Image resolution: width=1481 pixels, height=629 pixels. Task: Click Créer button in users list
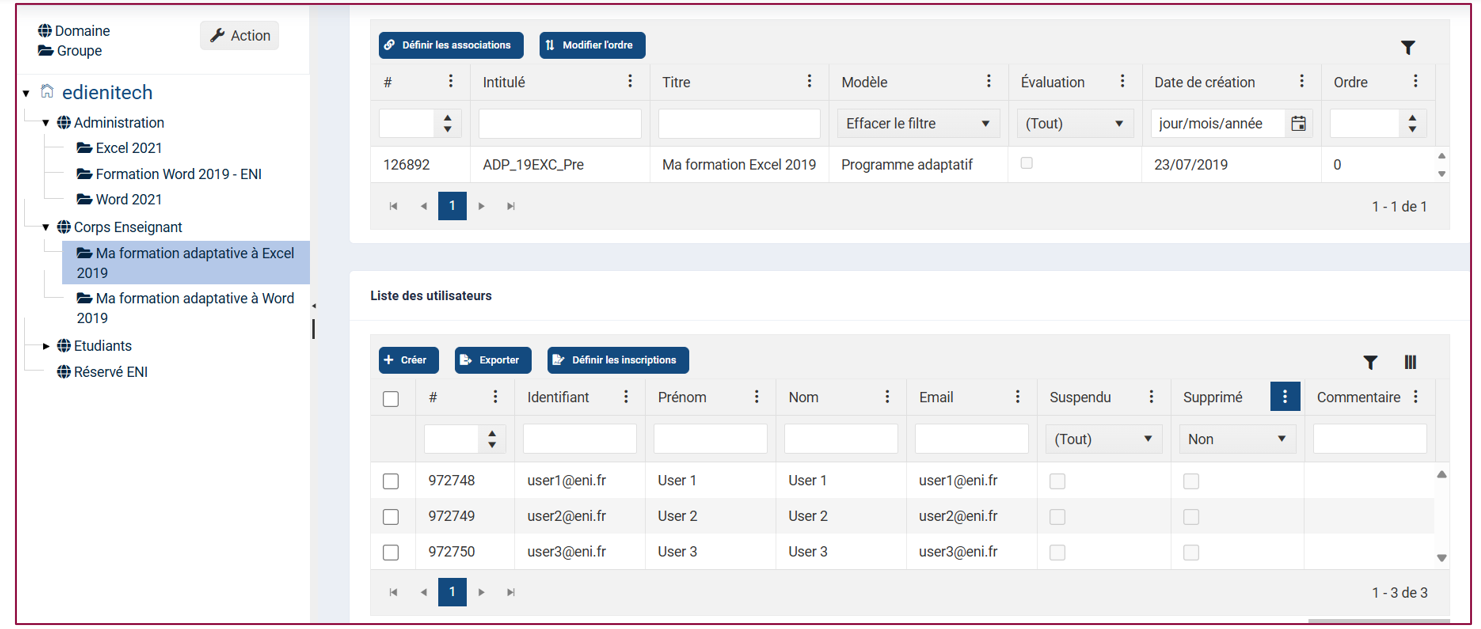point(409,360)
